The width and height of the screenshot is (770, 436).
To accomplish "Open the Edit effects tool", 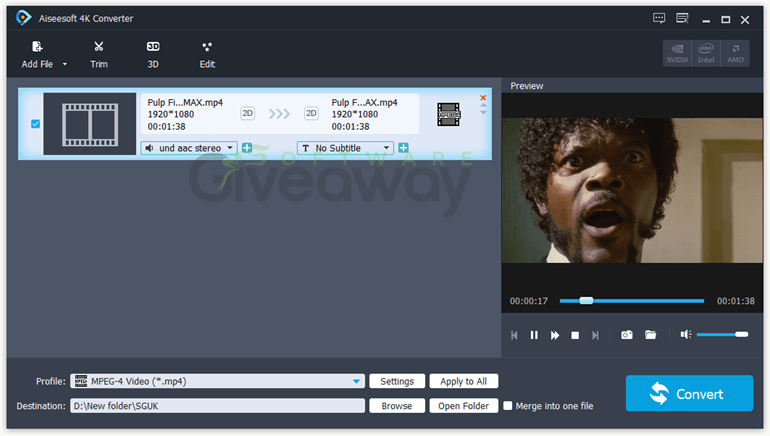I will coord(207,54).
